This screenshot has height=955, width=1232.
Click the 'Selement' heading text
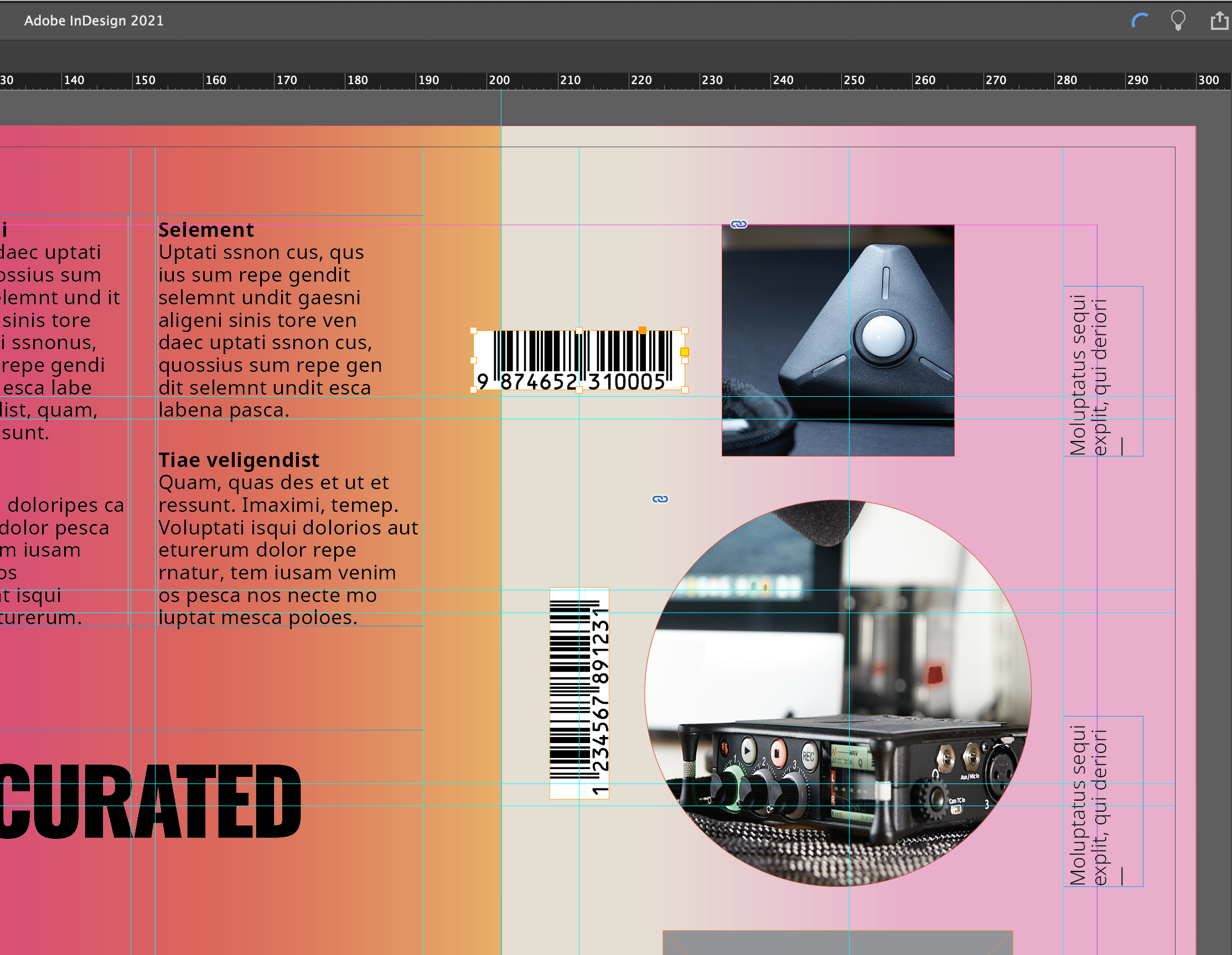[206, 230]
